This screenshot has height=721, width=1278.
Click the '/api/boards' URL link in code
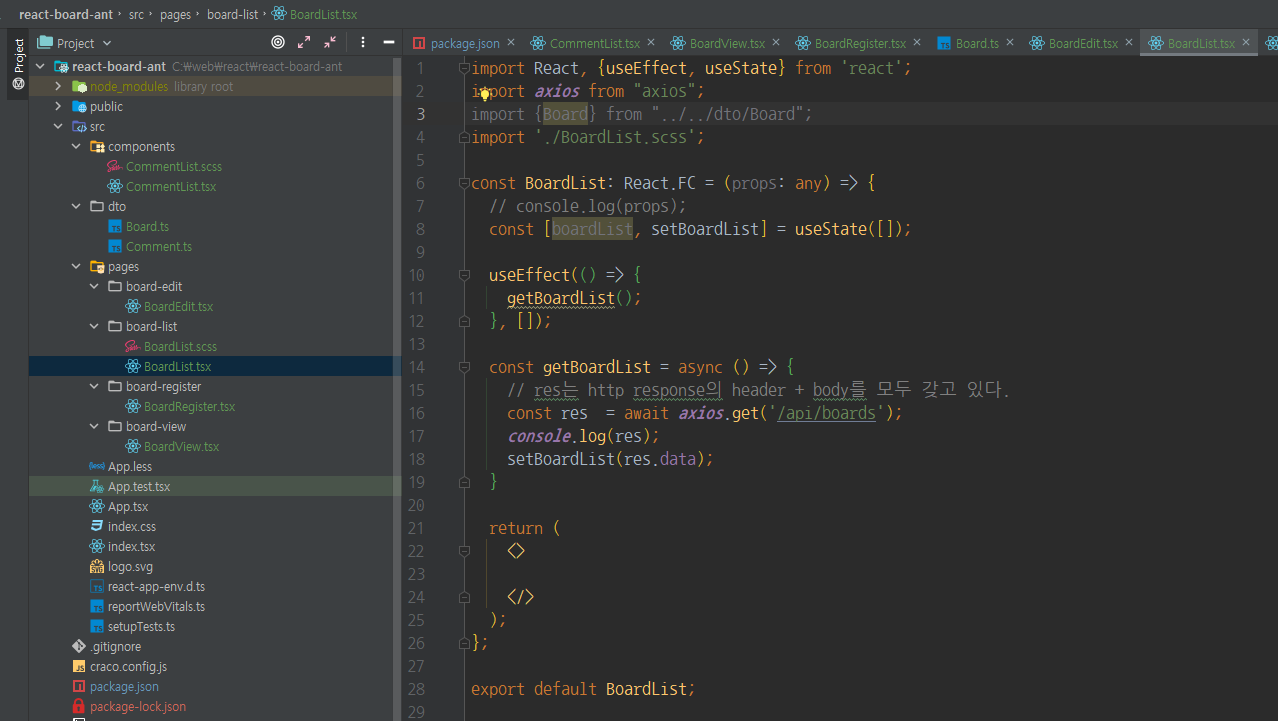click(x=826, y=413)
